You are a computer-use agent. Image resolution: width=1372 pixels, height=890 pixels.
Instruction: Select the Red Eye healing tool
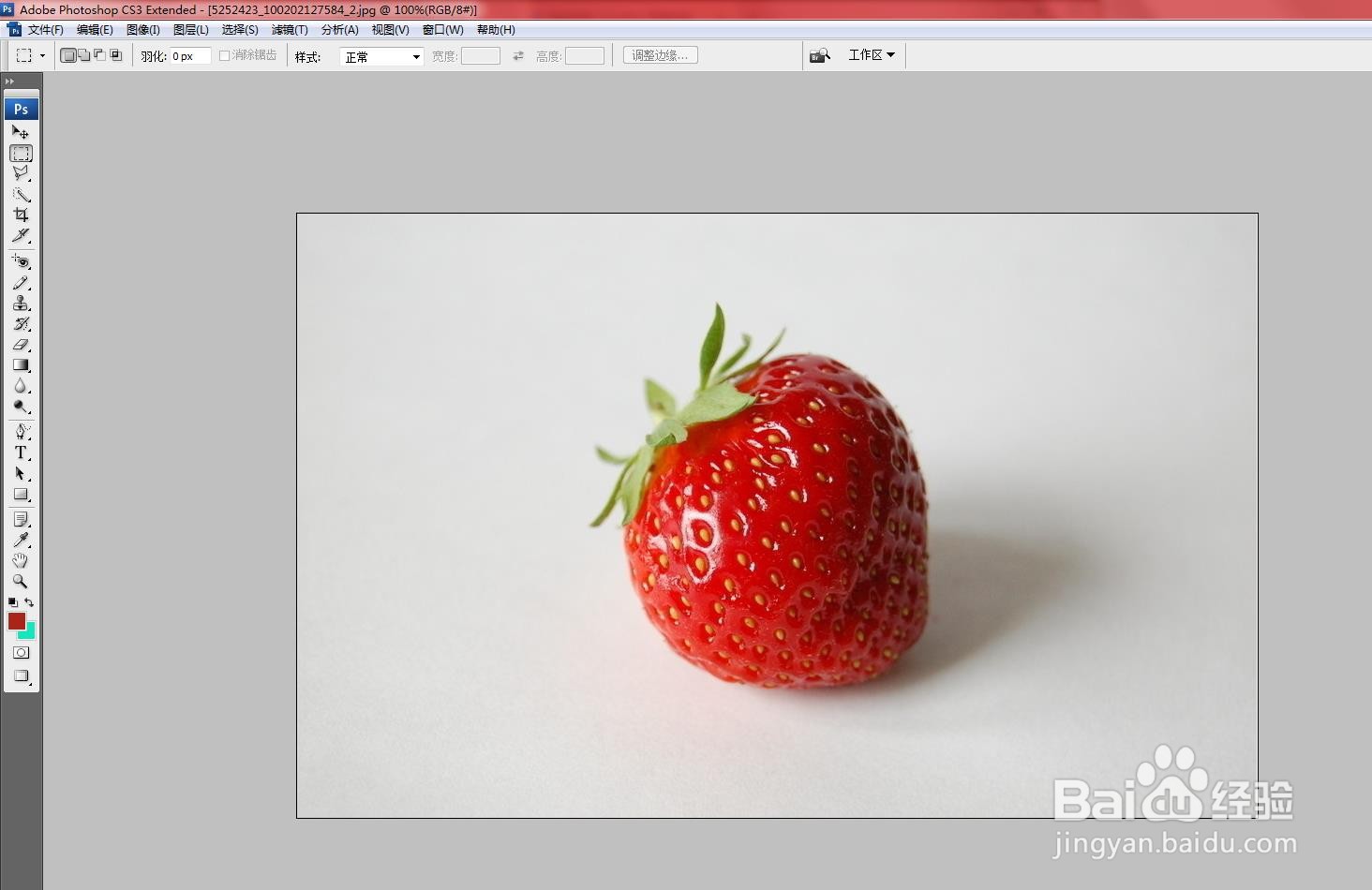pyautogui.click(x=21, y=261)
